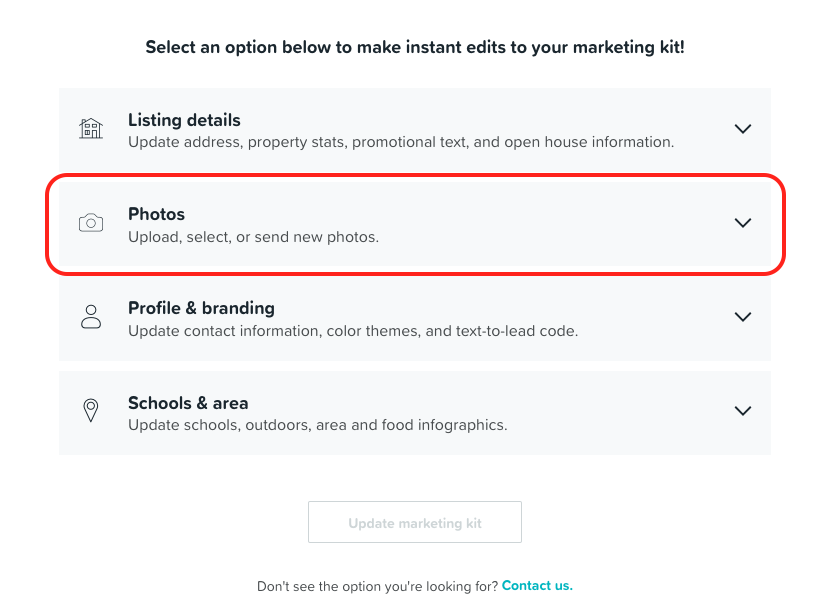Click the camera icon beside Photos
This screenshot has height=607, width=832.
pyautogui.click(x=91, y=223)
